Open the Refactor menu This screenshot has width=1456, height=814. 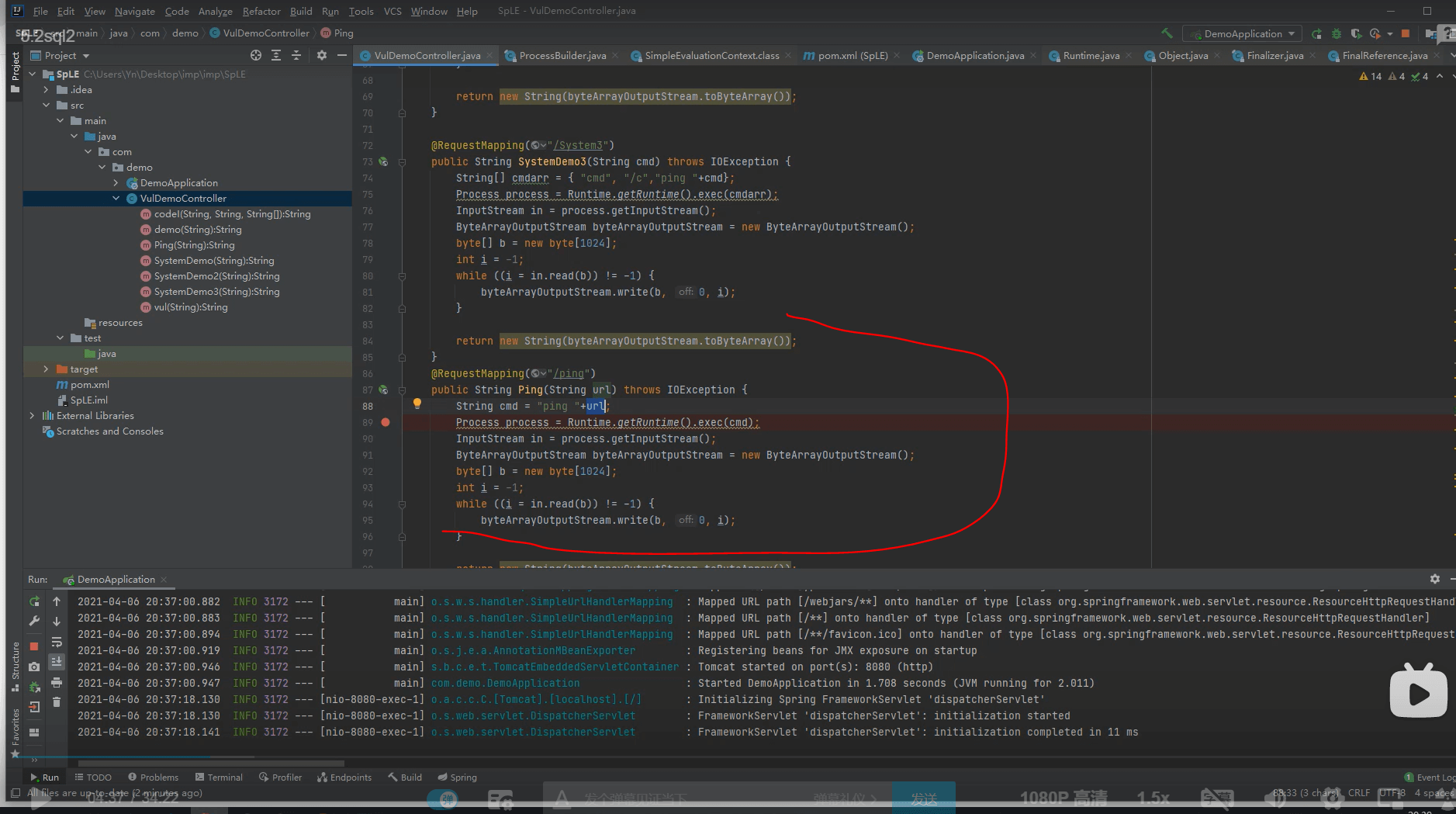click(x=261, y=11)
